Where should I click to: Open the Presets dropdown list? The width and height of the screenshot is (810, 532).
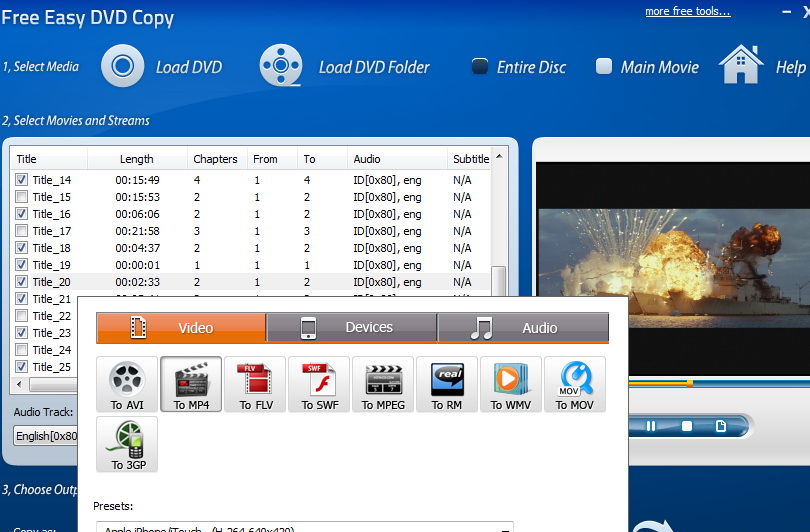pyautogui.click(x=305, y=527)
